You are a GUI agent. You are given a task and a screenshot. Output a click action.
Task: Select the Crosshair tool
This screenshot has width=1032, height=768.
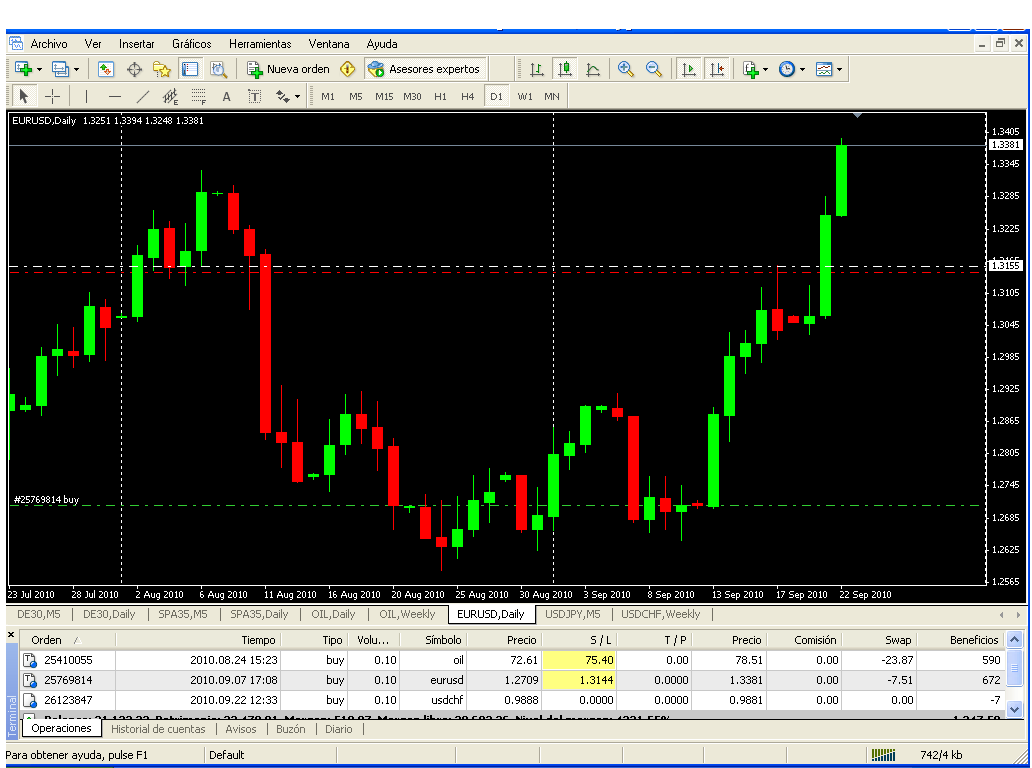click(x=53, y=96)
